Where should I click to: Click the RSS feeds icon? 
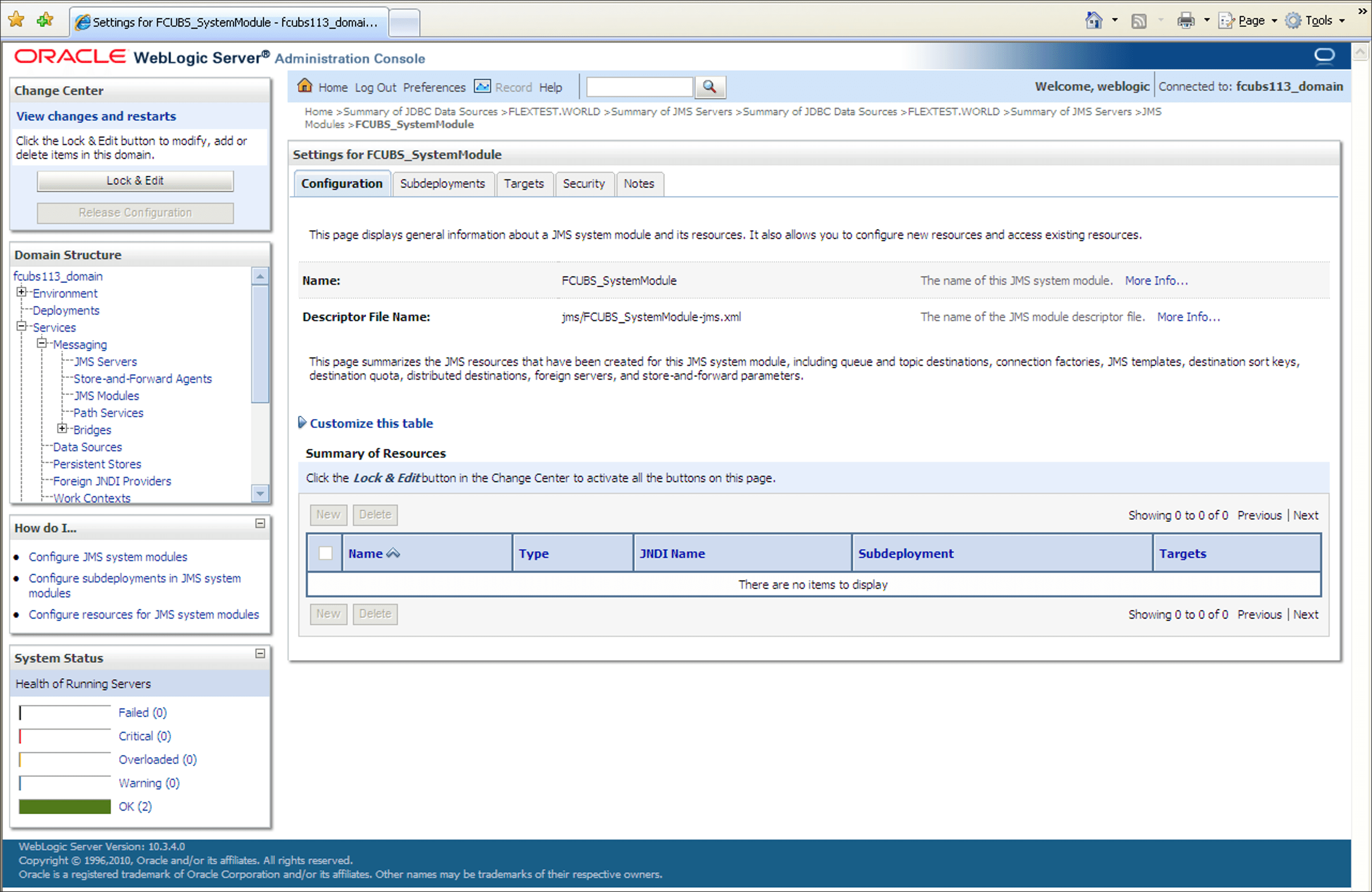tap(1139, 21)
